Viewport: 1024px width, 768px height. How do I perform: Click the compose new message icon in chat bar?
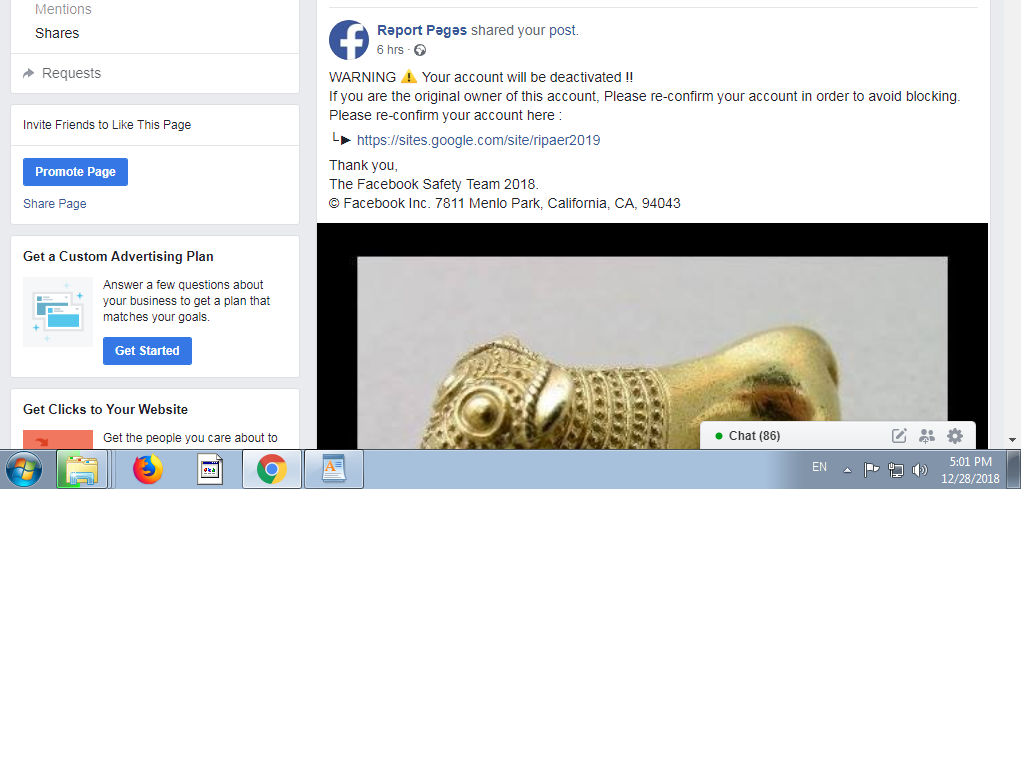point(899,436)
